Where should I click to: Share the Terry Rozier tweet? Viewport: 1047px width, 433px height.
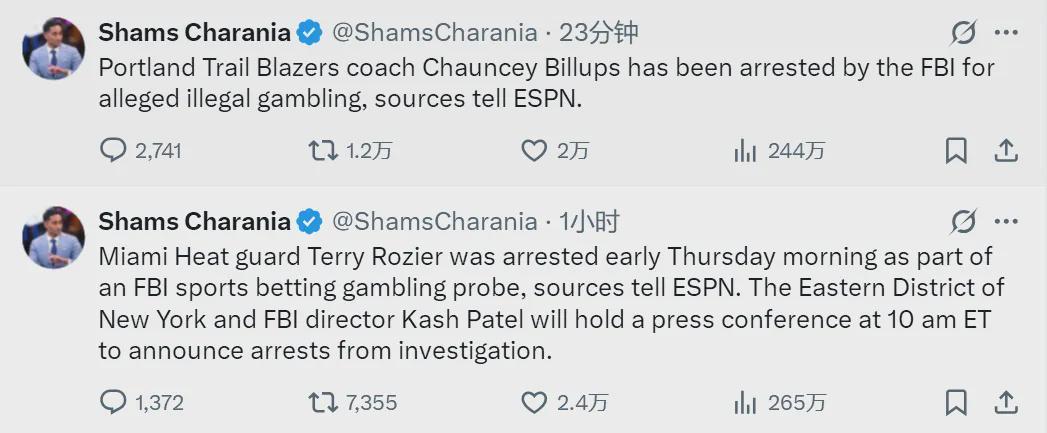pos(1006,402)
